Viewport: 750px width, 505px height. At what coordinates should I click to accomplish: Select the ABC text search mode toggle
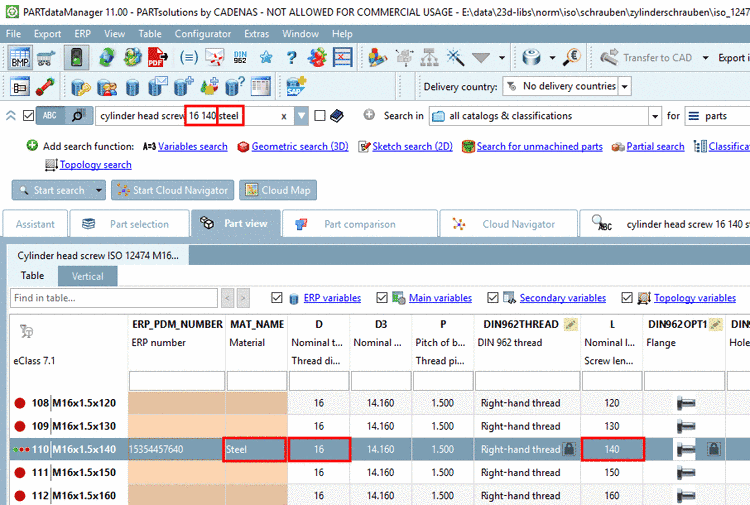tap(50, 115)
